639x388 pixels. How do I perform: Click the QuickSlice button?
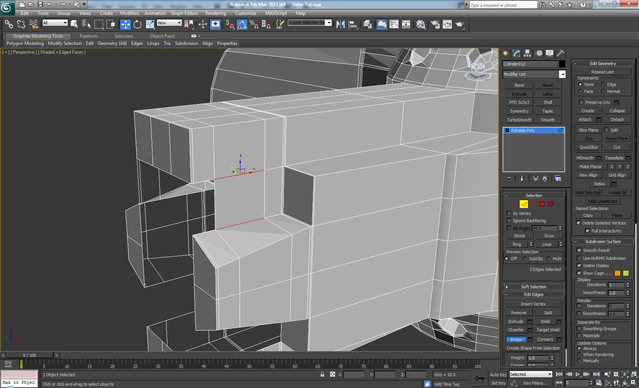click(588, 147)
